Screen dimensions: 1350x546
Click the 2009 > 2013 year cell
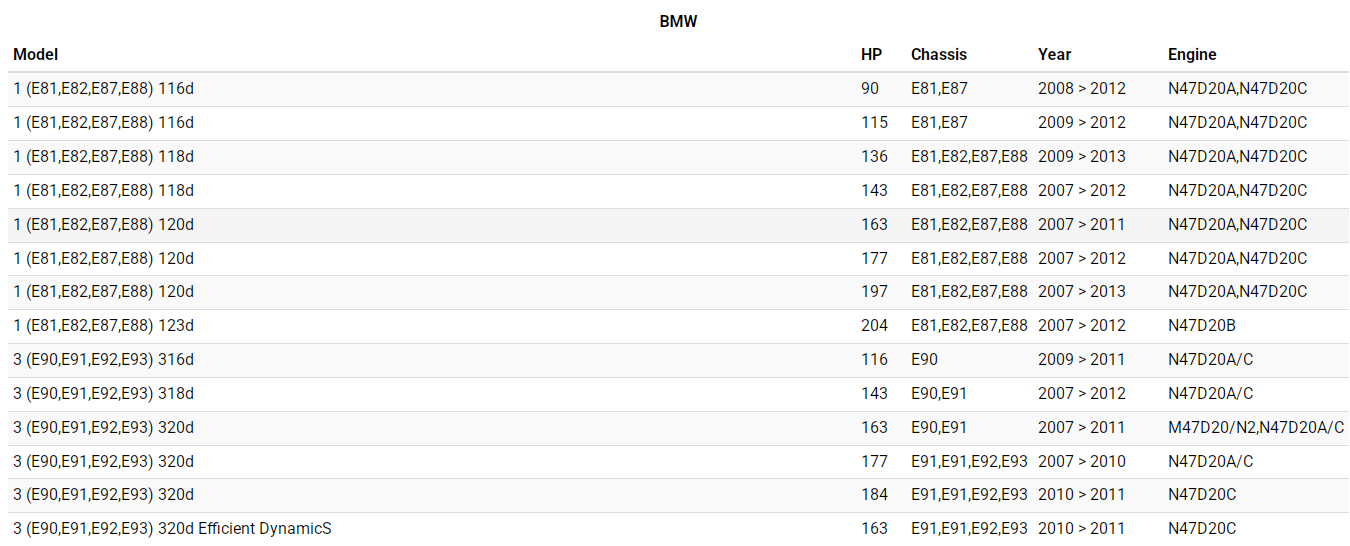pyautogui.click(x=1081, y=157)
